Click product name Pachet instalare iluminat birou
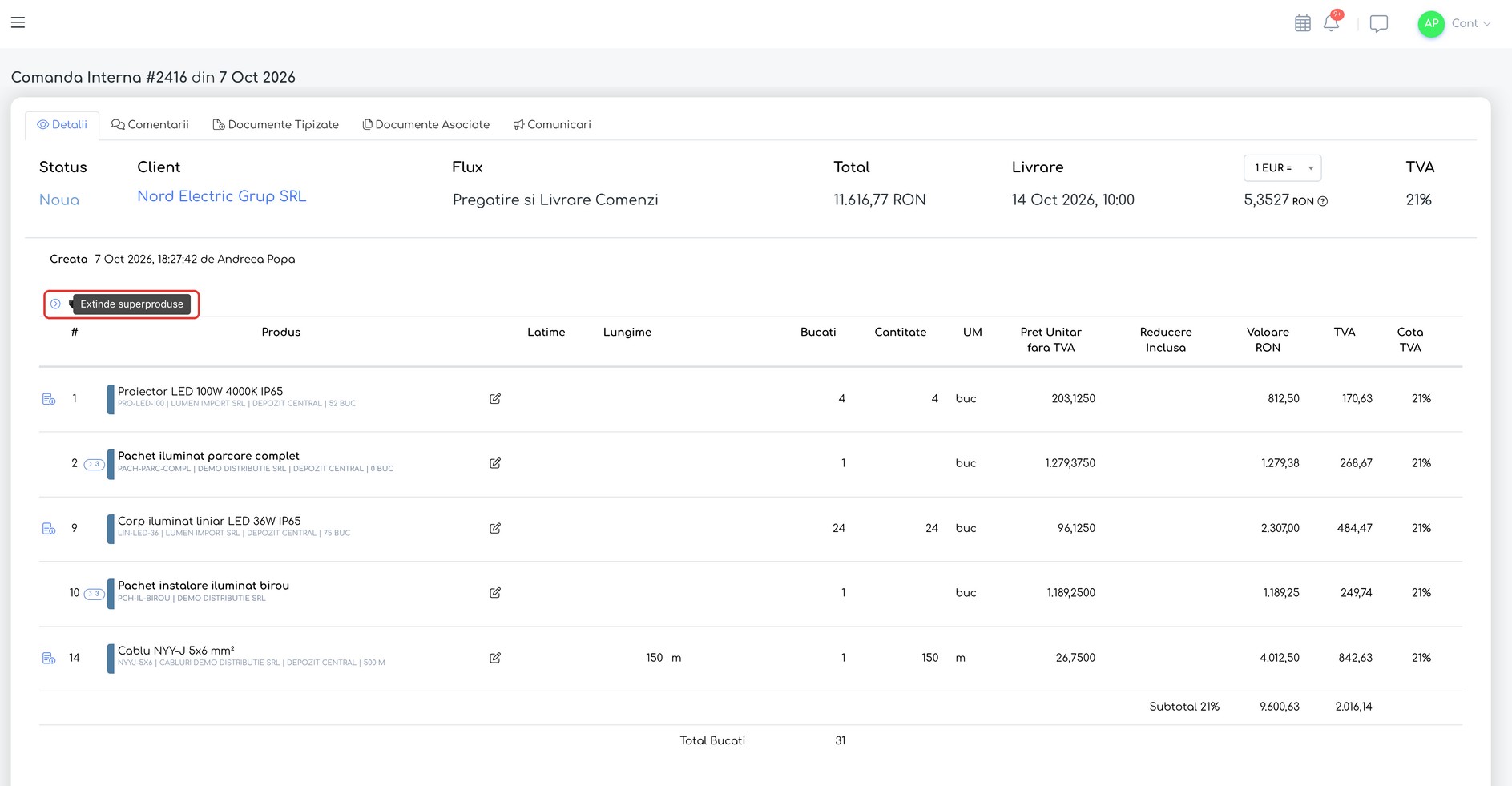 click(204, 586)
